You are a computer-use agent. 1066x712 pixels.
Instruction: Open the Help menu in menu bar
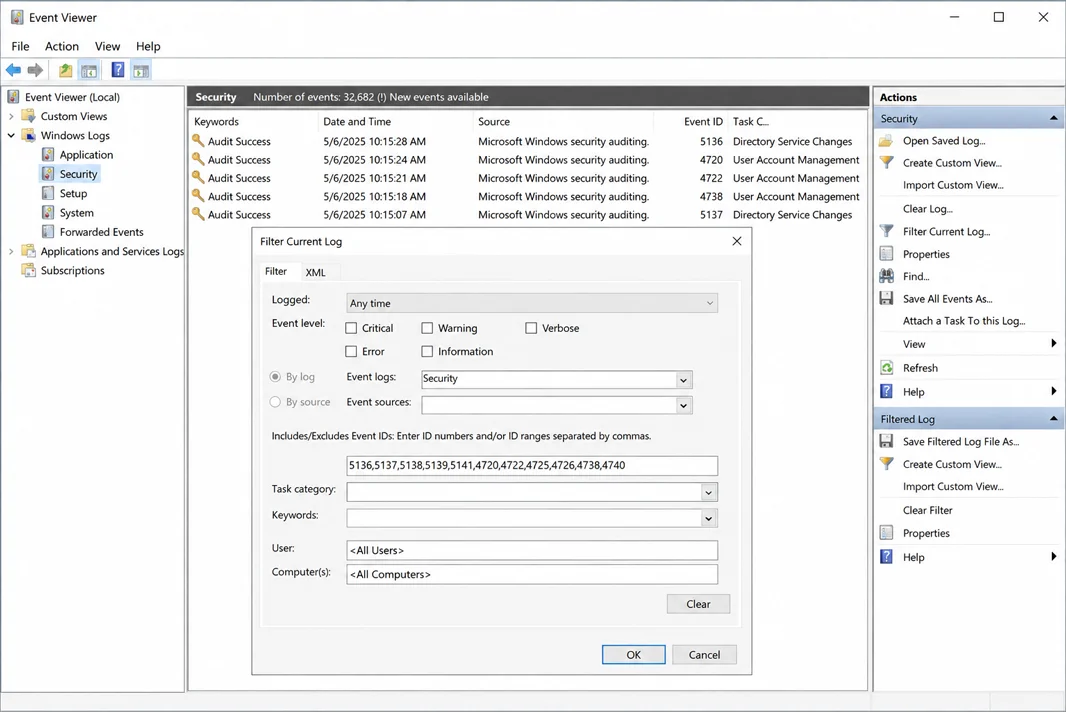[x=148, y=46]
